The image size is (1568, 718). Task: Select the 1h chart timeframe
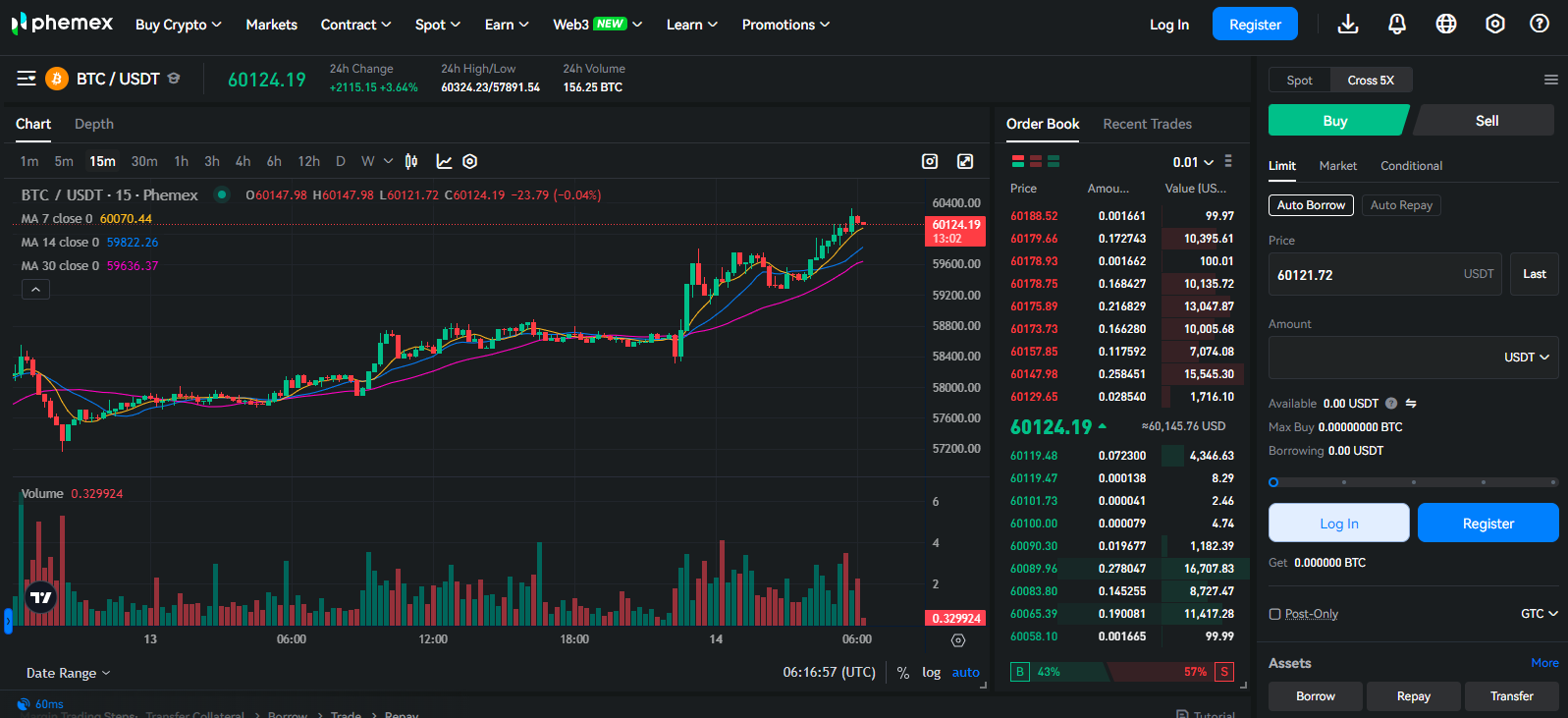(x=181, y=161)
